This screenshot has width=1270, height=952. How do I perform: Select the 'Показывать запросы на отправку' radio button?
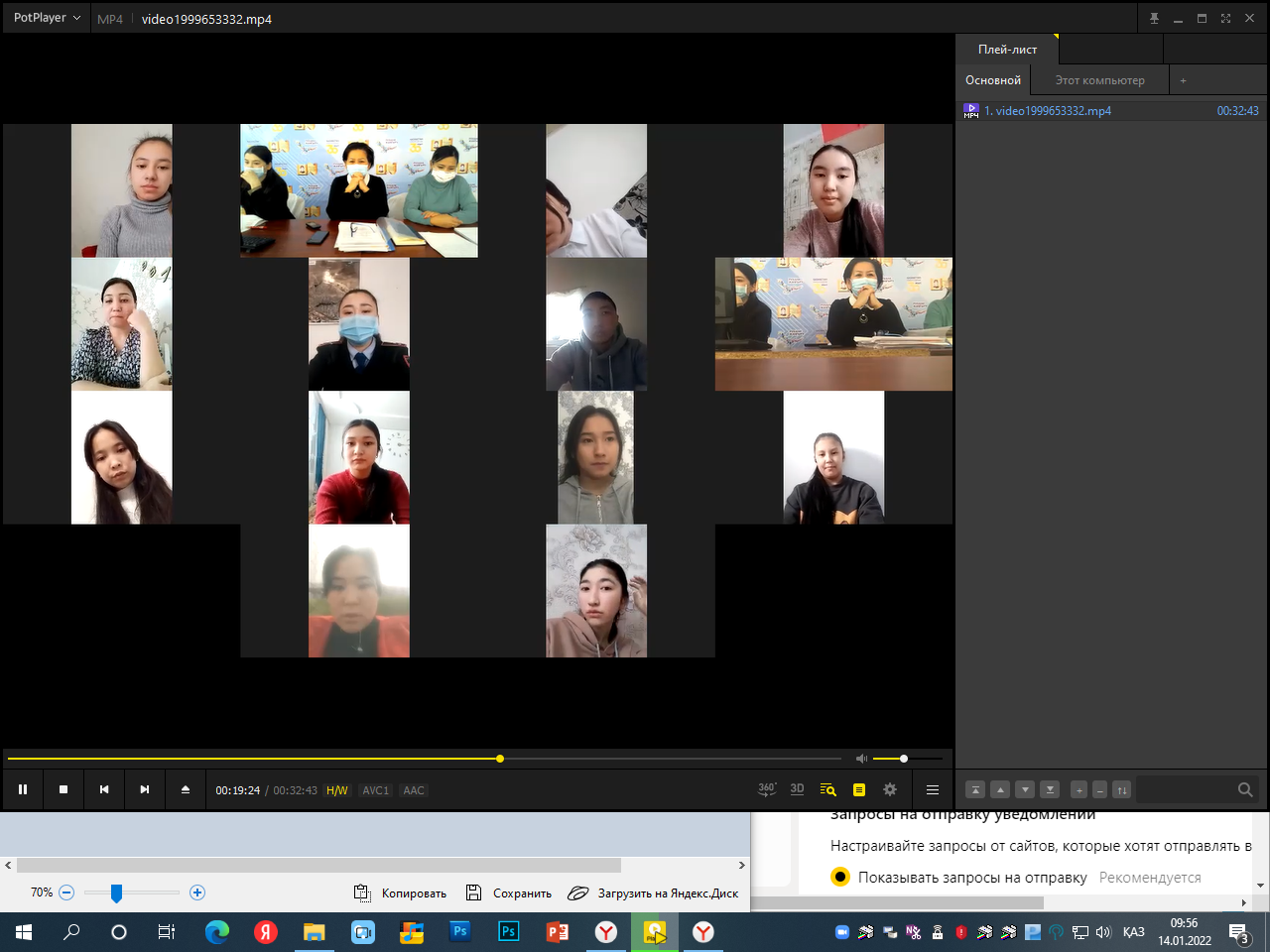click(840, 877)
